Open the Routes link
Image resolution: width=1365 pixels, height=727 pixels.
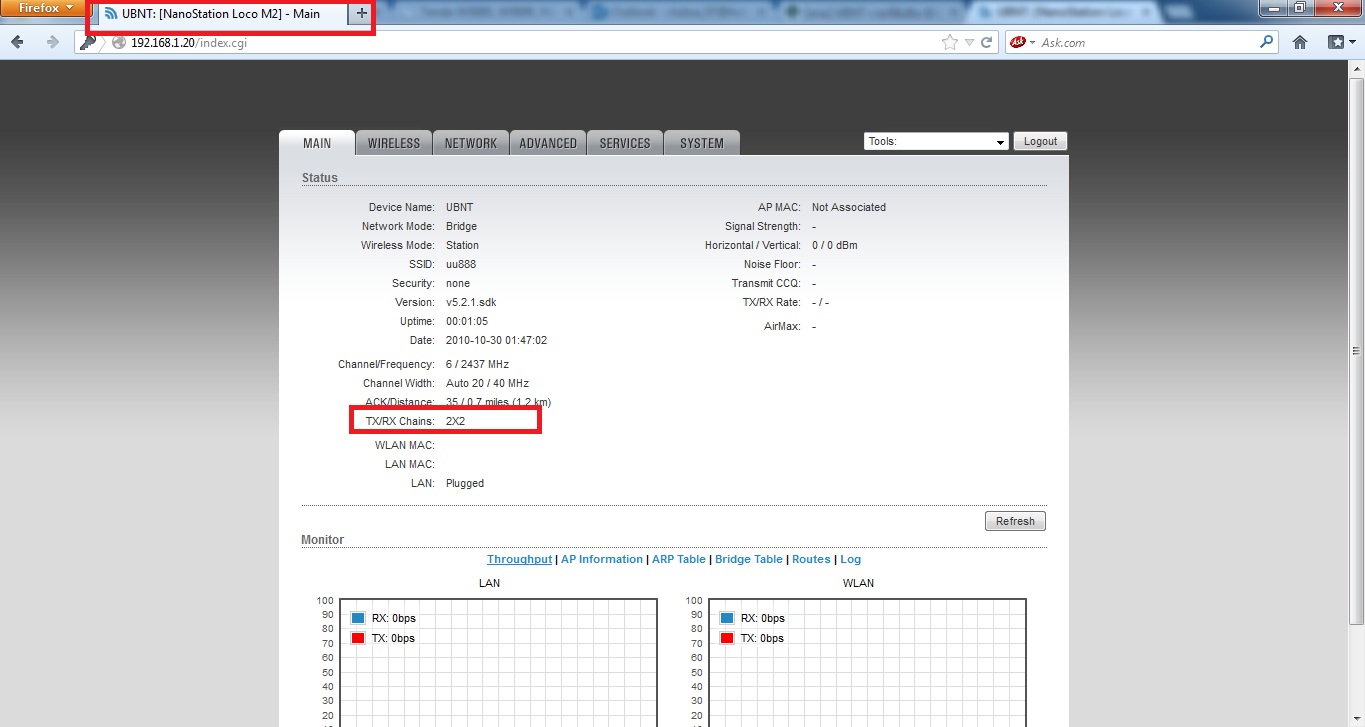click(811, 559)
